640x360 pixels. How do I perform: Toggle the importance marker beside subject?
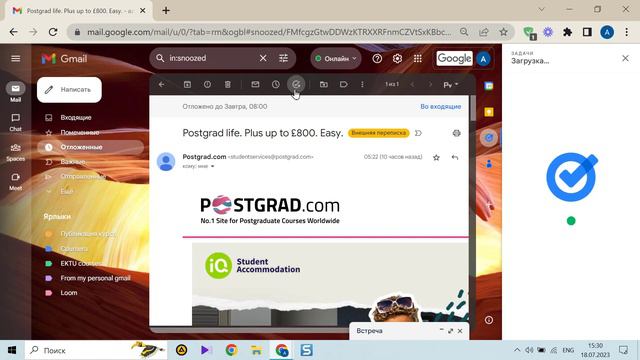418,133
